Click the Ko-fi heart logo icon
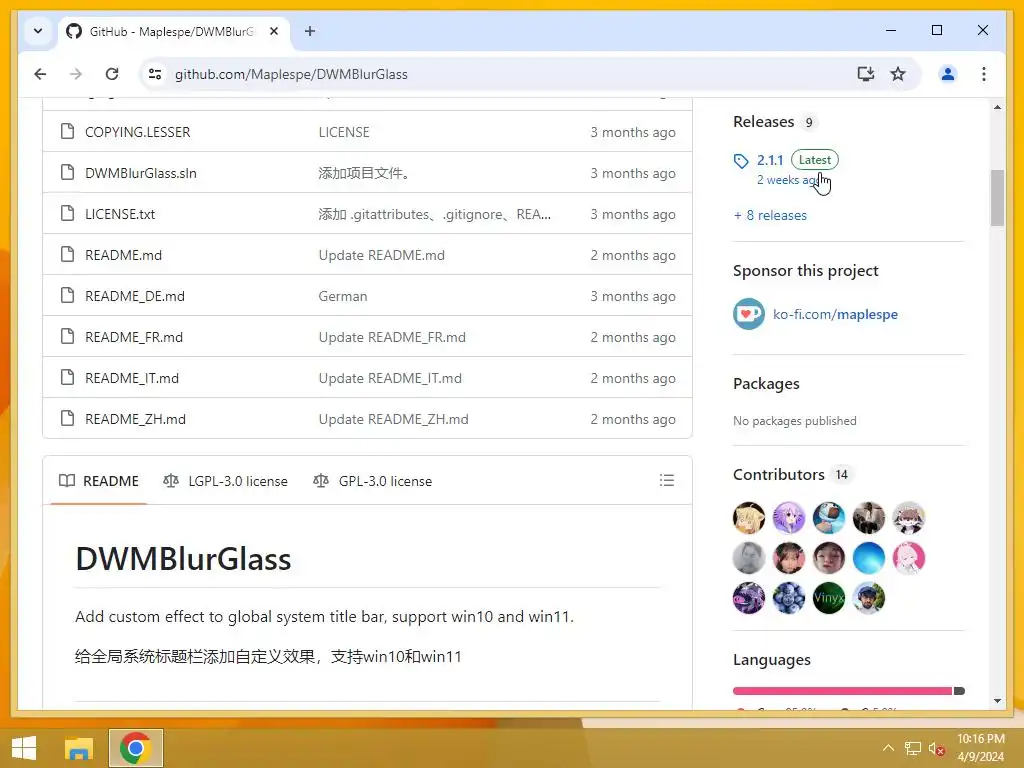The width and height of the screenshot is (1024, 768). point(748,314)
